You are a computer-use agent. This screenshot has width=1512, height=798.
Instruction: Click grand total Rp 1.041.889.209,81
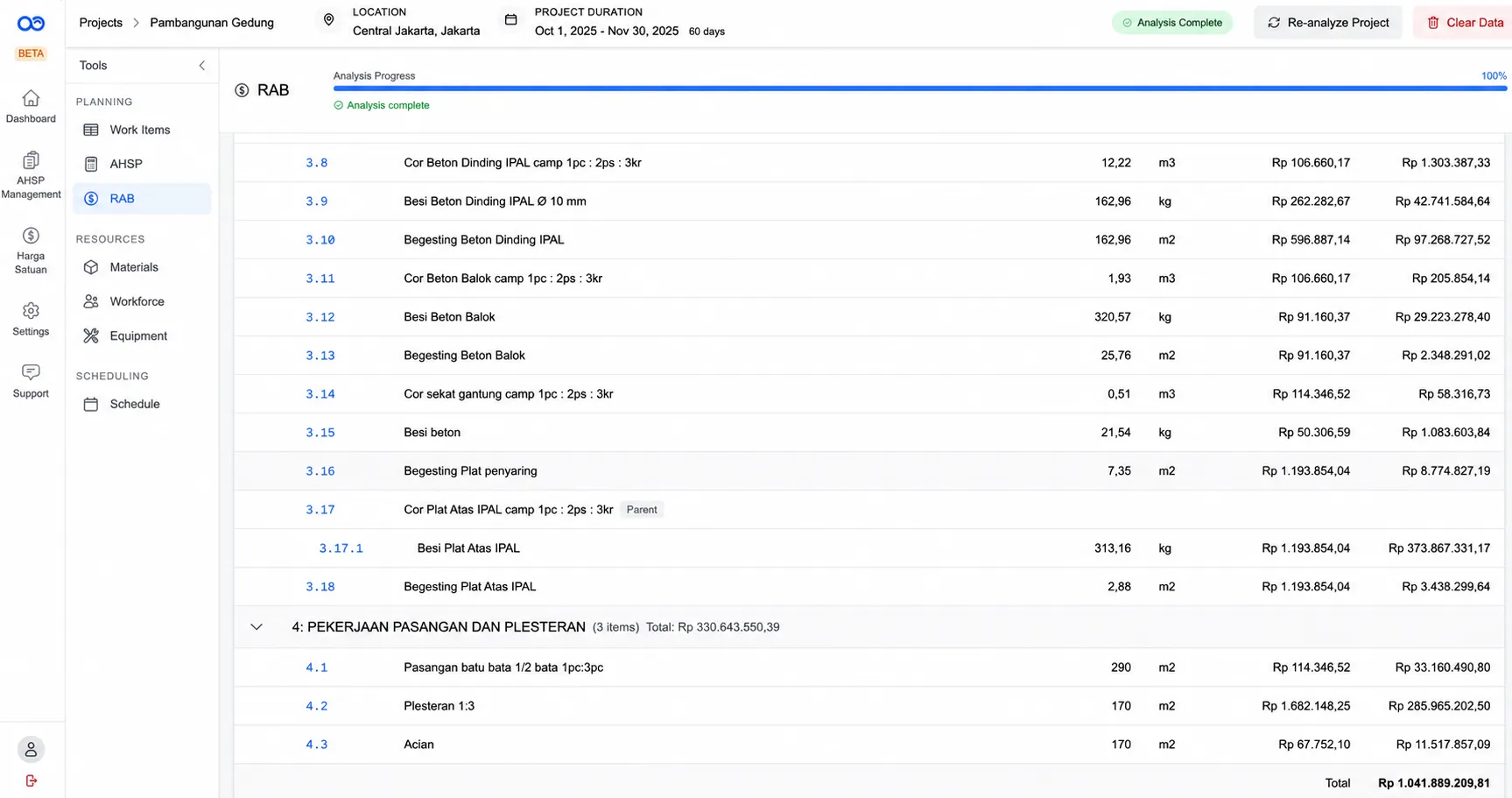click(1434, 783)
